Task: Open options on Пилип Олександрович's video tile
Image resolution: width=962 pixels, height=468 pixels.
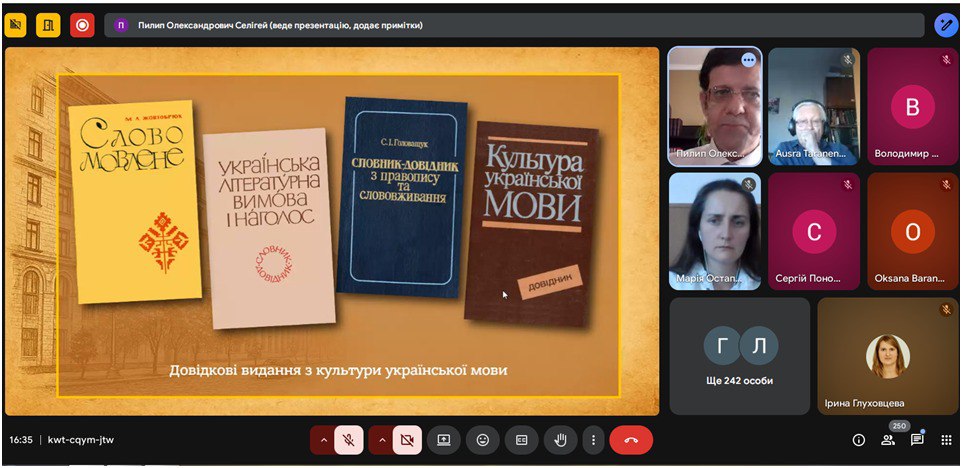Action: point(748,60)
